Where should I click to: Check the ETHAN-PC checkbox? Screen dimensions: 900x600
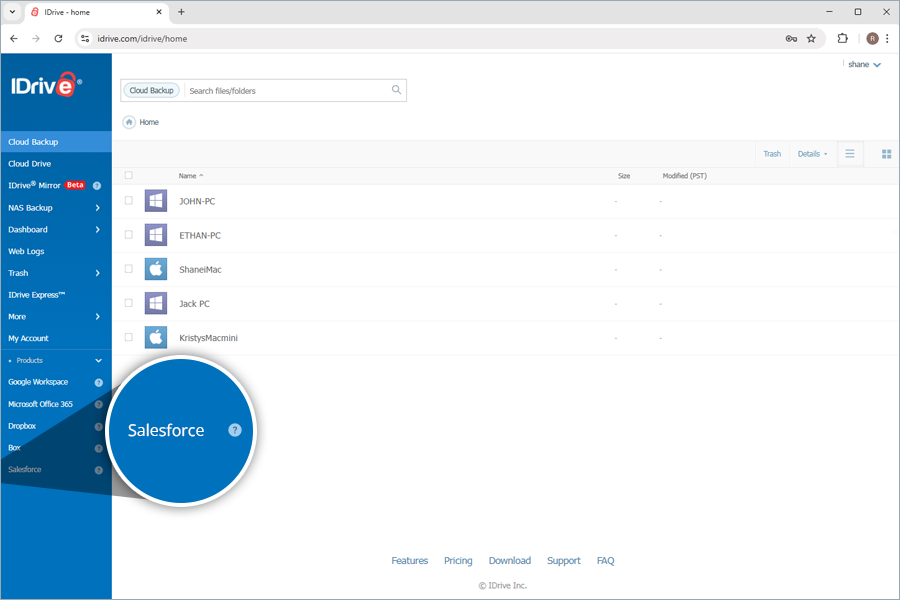[128, 235]
